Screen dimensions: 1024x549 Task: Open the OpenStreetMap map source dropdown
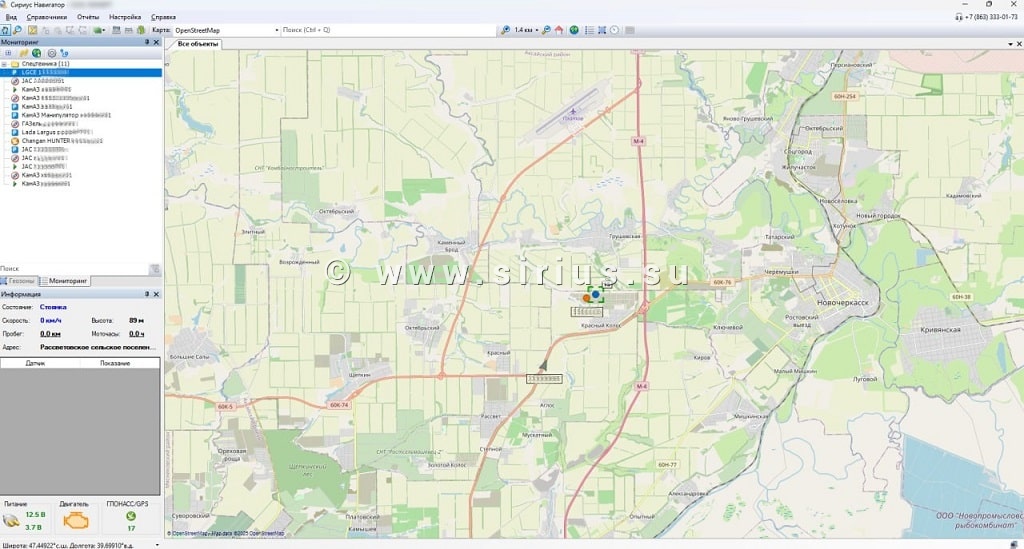tap(277, 30)
